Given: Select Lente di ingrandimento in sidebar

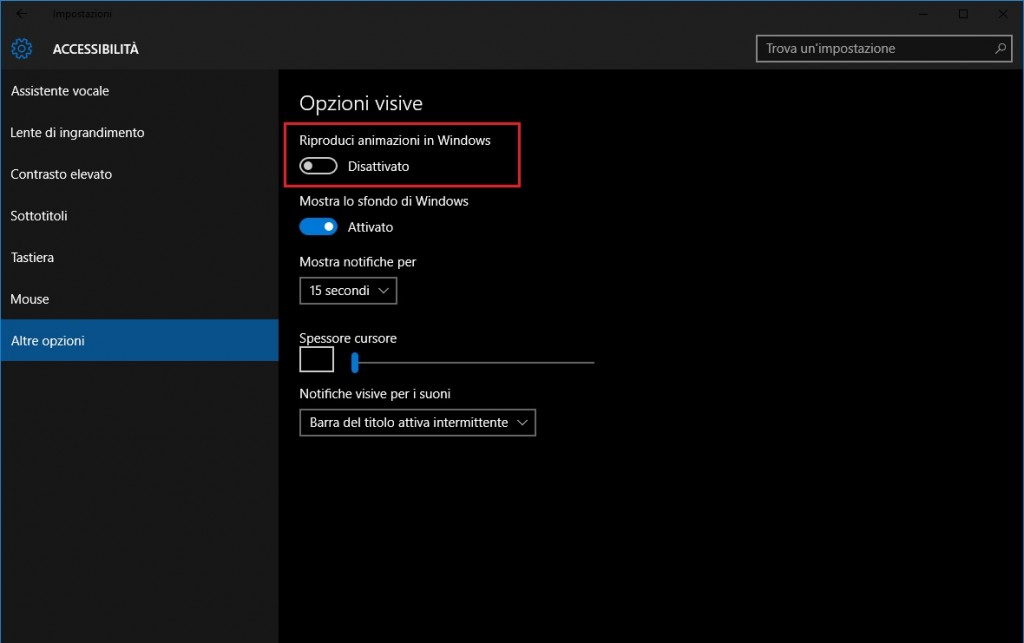Looking at the screenshot, I should point(78,133).
